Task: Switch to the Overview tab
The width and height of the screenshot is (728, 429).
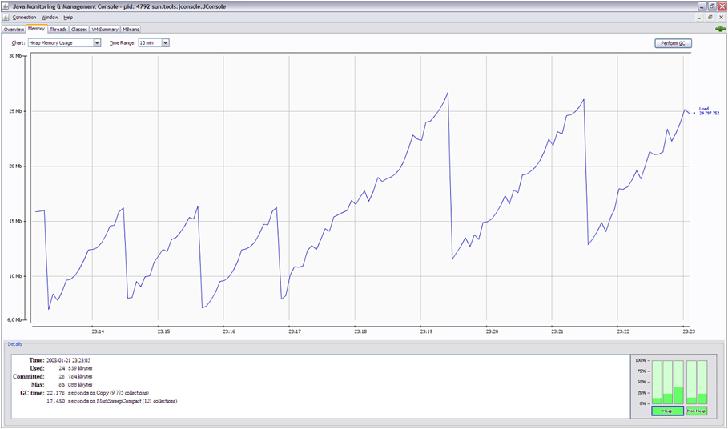Action: tap(13, 30)
